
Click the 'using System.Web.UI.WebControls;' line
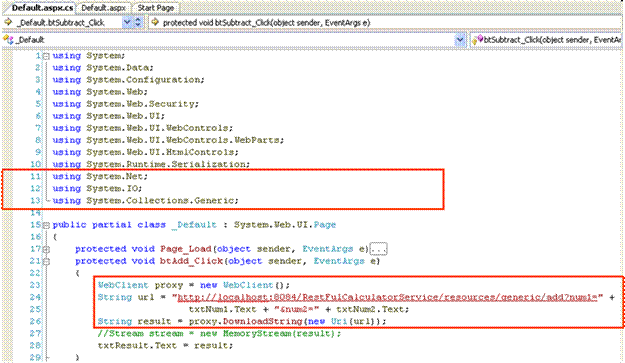[x=143, y=128]
